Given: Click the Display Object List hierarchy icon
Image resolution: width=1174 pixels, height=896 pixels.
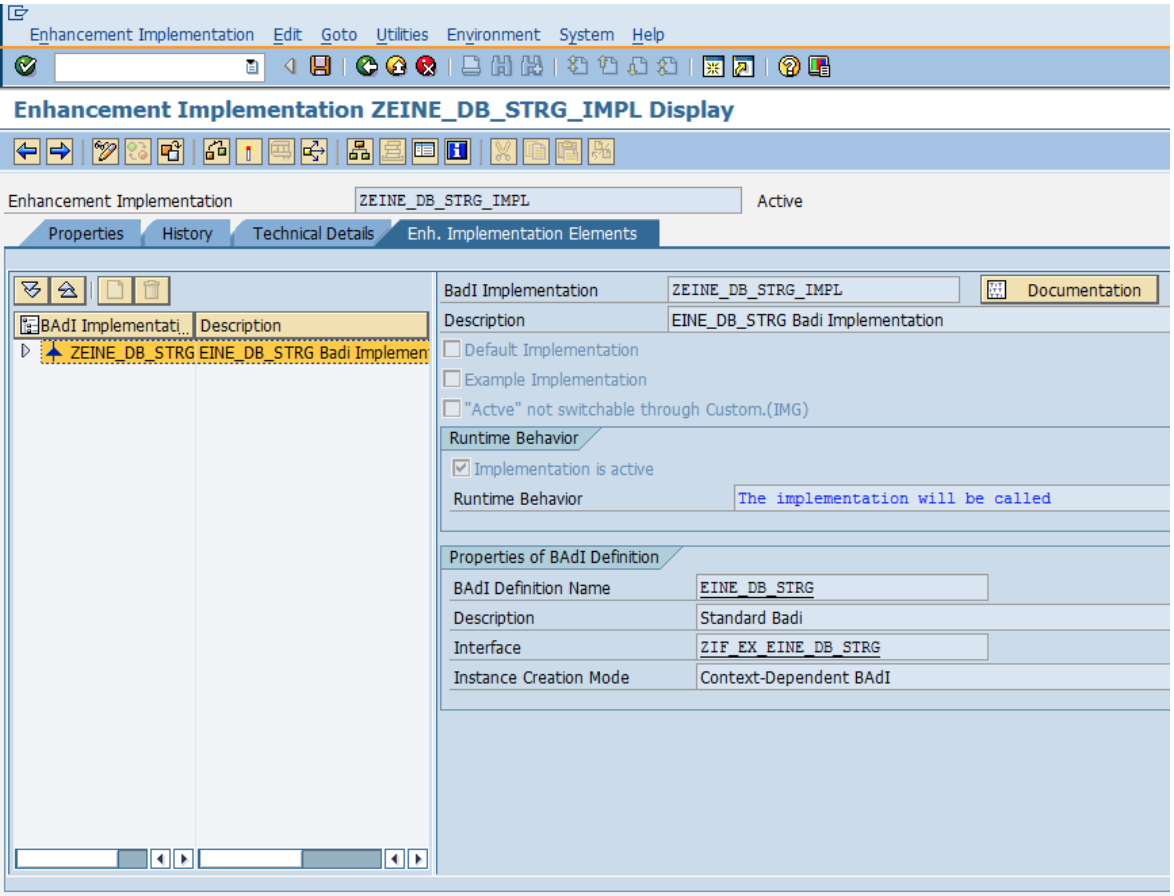Looking at the screenshot, I should [x=359, y=151].
